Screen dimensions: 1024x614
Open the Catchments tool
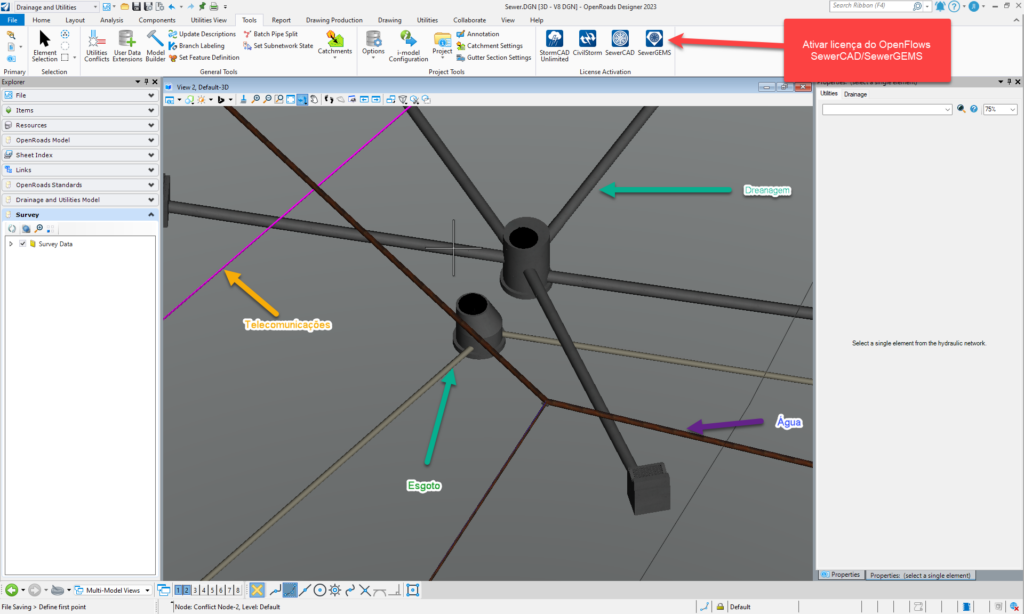(334, 44)
